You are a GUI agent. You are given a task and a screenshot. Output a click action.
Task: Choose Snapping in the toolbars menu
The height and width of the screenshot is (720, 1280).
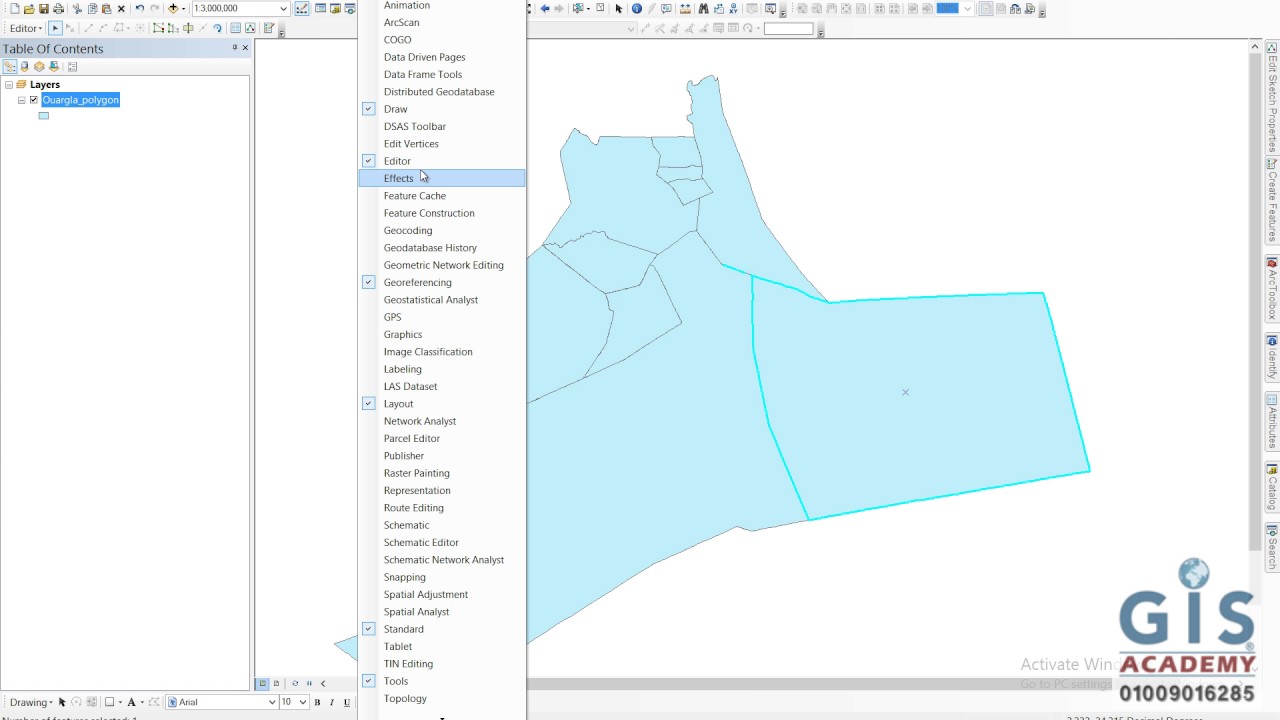click(441, 577)
